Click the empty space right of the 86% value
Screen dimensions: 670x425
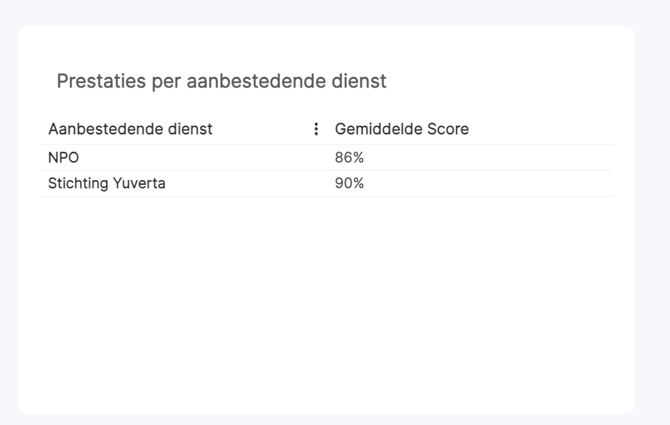(488, 158)
